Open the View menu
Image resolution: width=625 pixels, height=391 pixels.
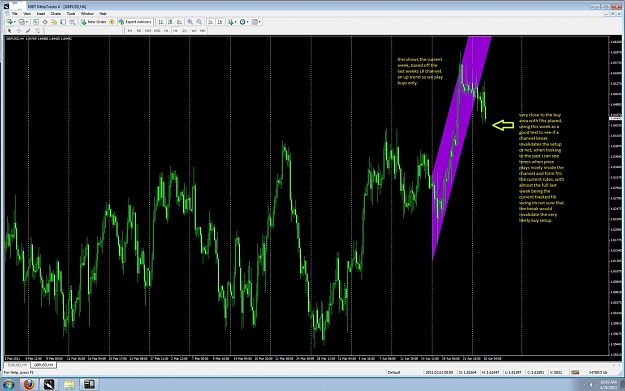[x=27, y=14]
